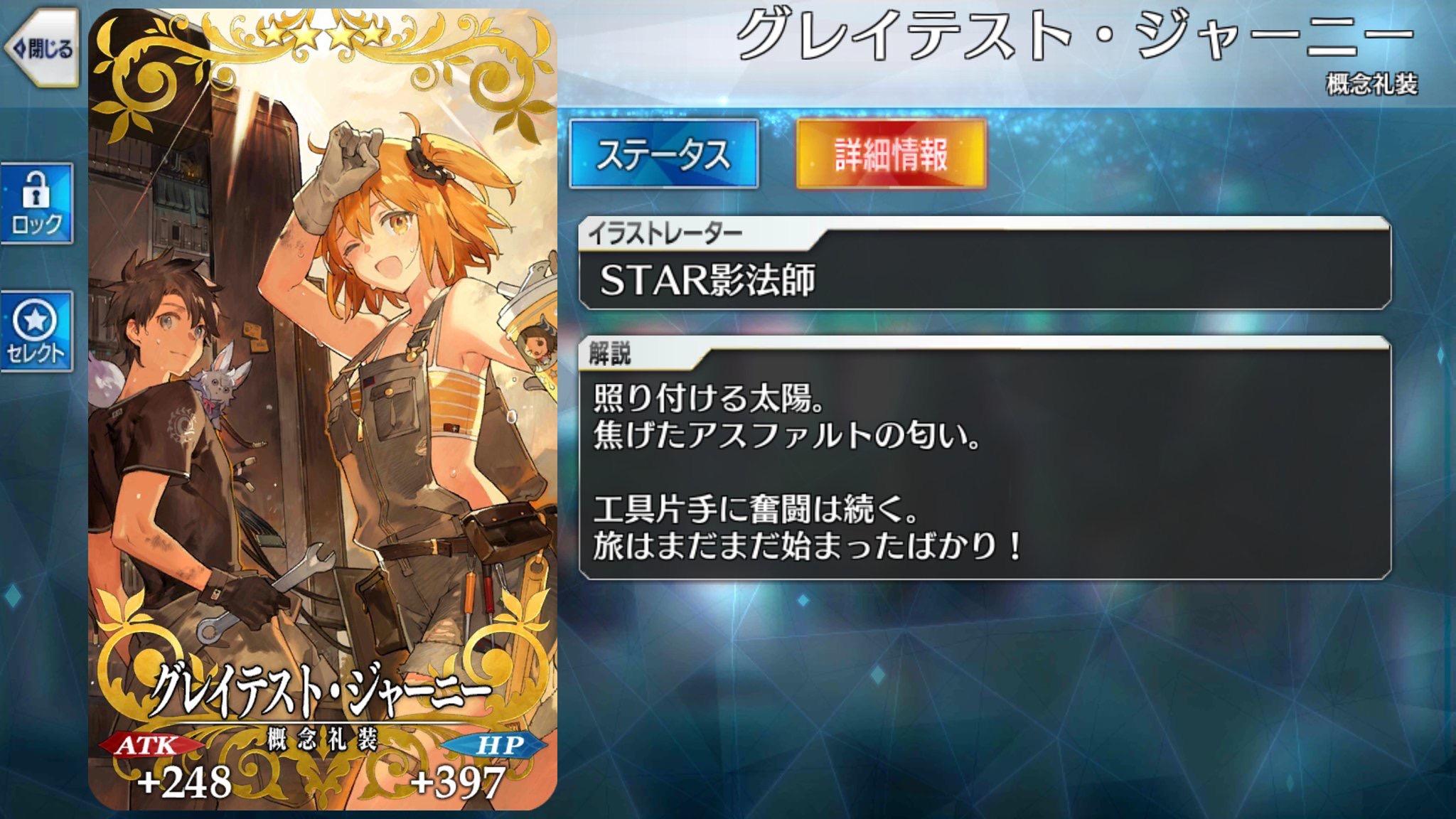Tap the ATK red badge on the card
The width and height of the screenshot is (1456, 819).
148,745
